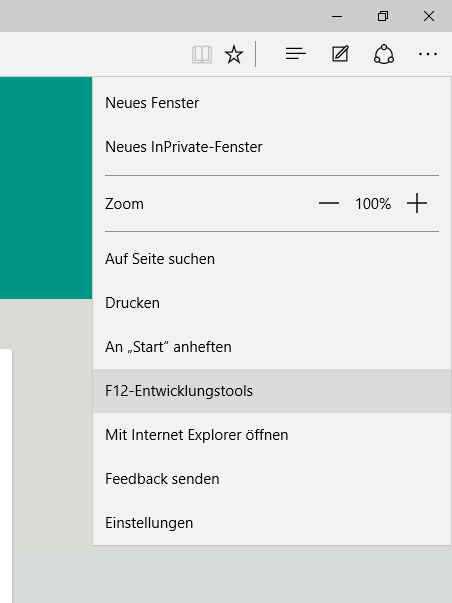The width and height of the screenshot is (452, 603).
Task: Open F12-Entwicklungstools
Action: 272,391
